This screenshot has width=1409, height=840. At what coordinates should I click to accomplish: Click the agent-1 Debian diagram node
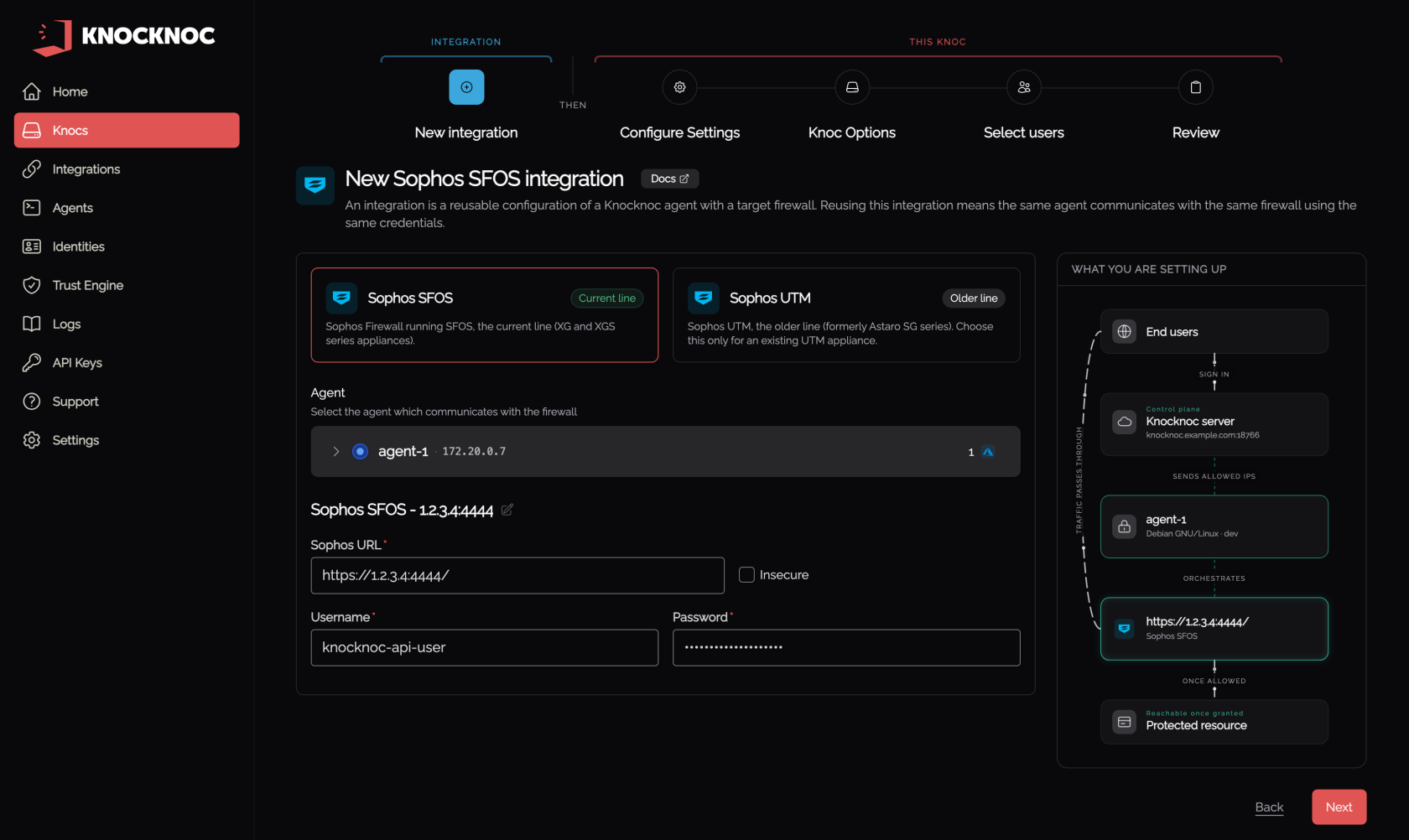click(x=1214, y=526)
